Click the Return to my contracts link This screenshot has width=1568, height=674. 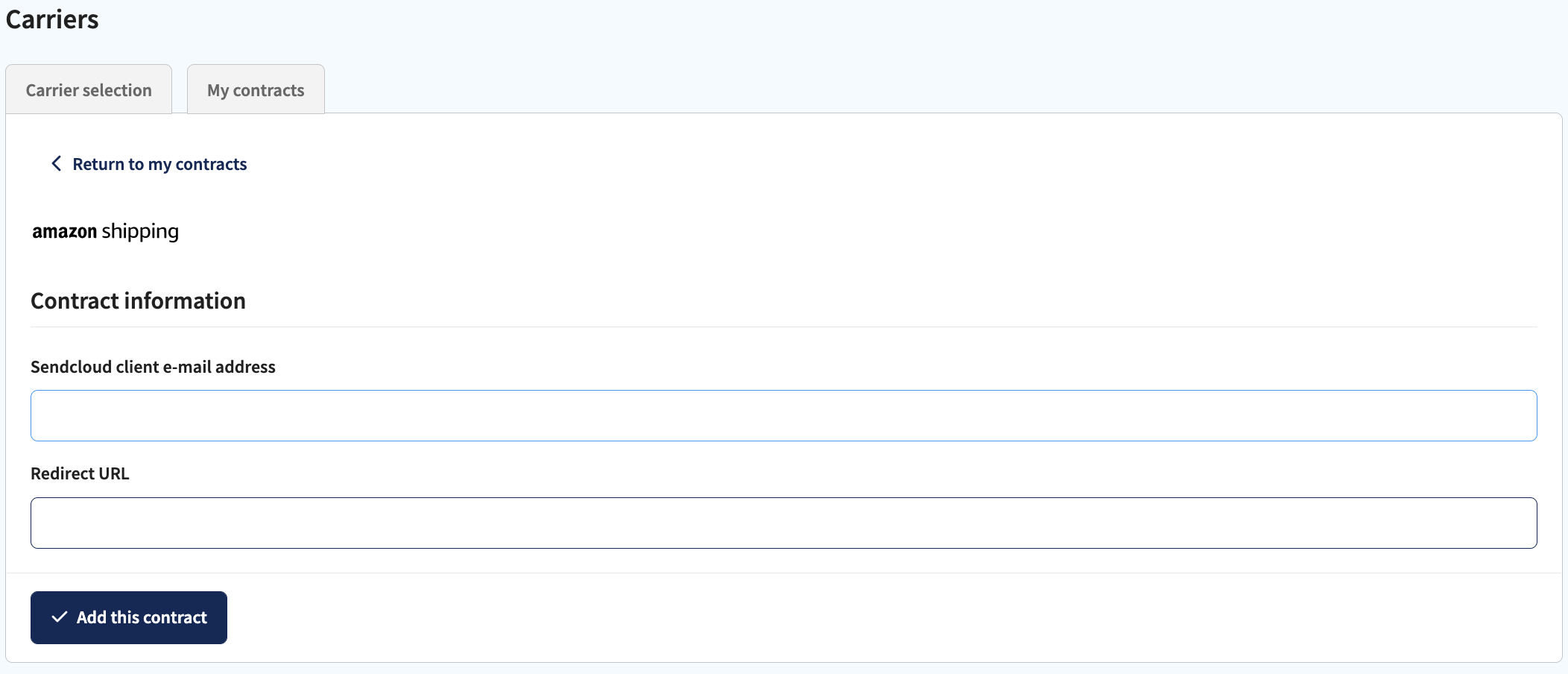click(x=159, y=163)
